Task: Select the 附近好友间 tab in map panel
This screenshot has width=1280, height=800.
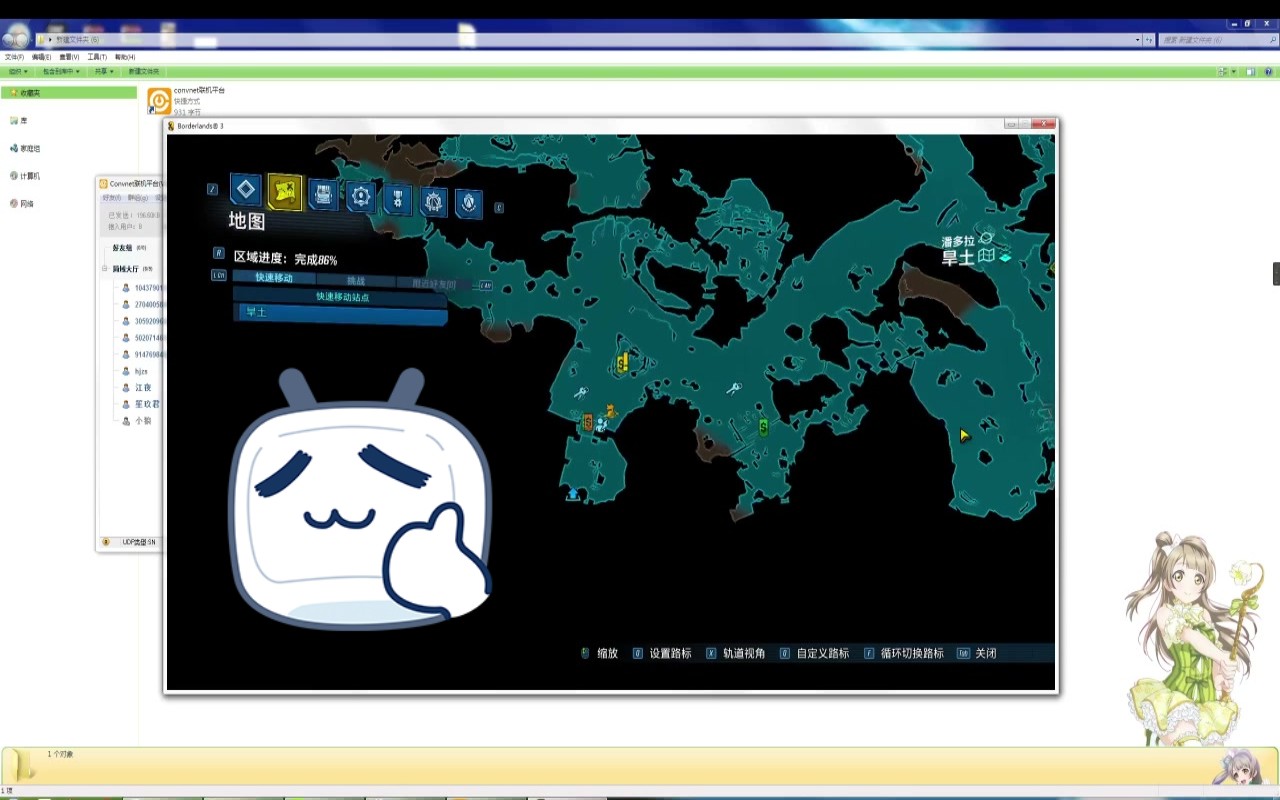Action: pos(434,284)
